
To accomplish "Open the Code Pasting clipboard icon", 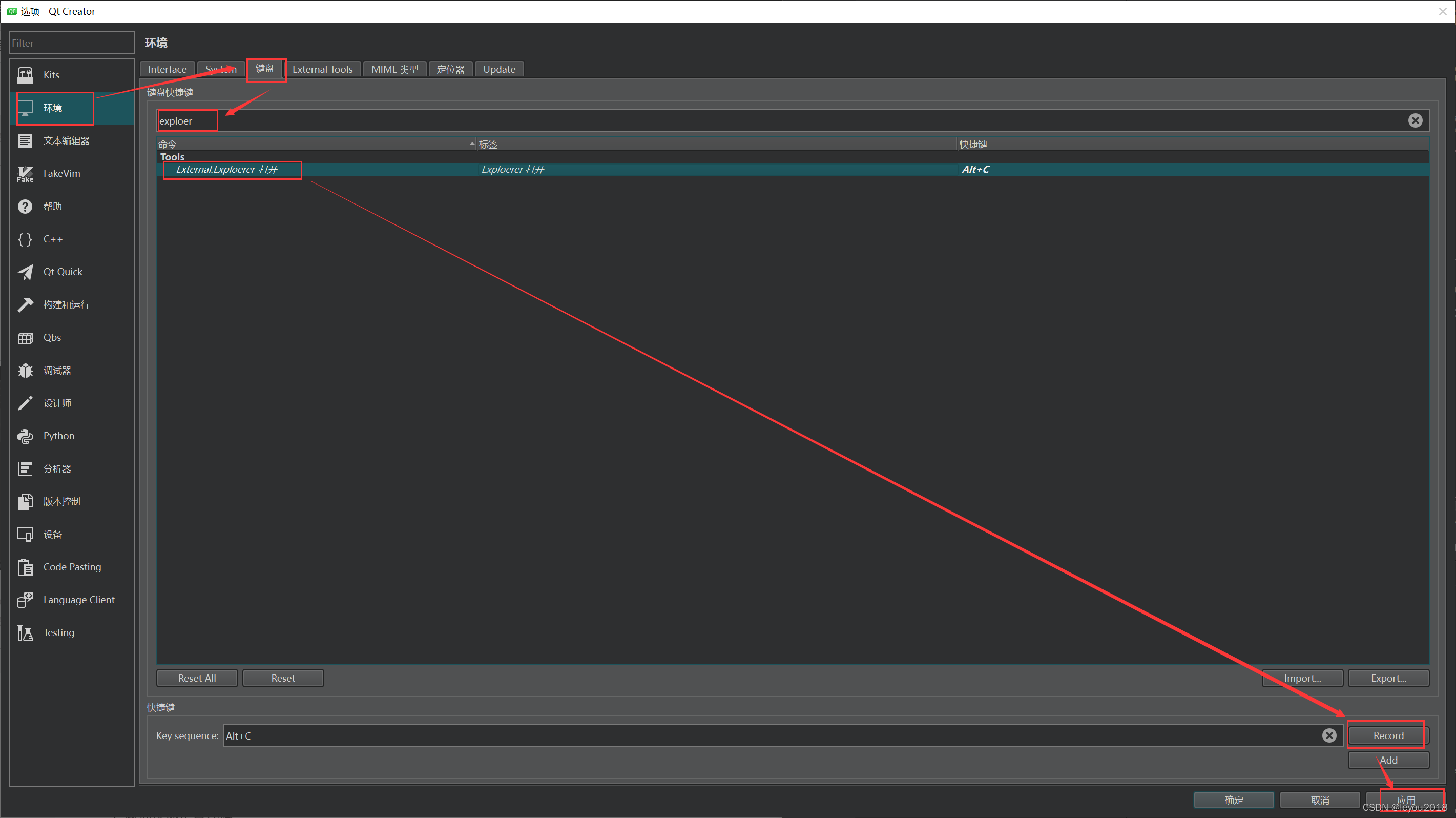I will tap(25, 567).
